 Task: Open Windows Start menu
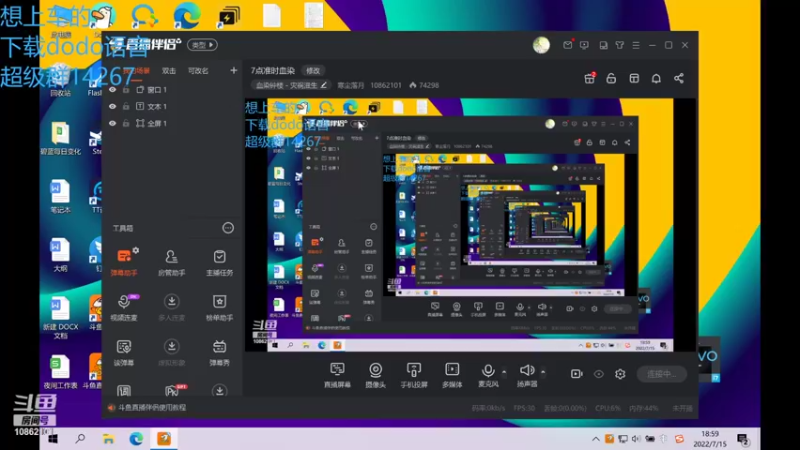pos(53,439)
